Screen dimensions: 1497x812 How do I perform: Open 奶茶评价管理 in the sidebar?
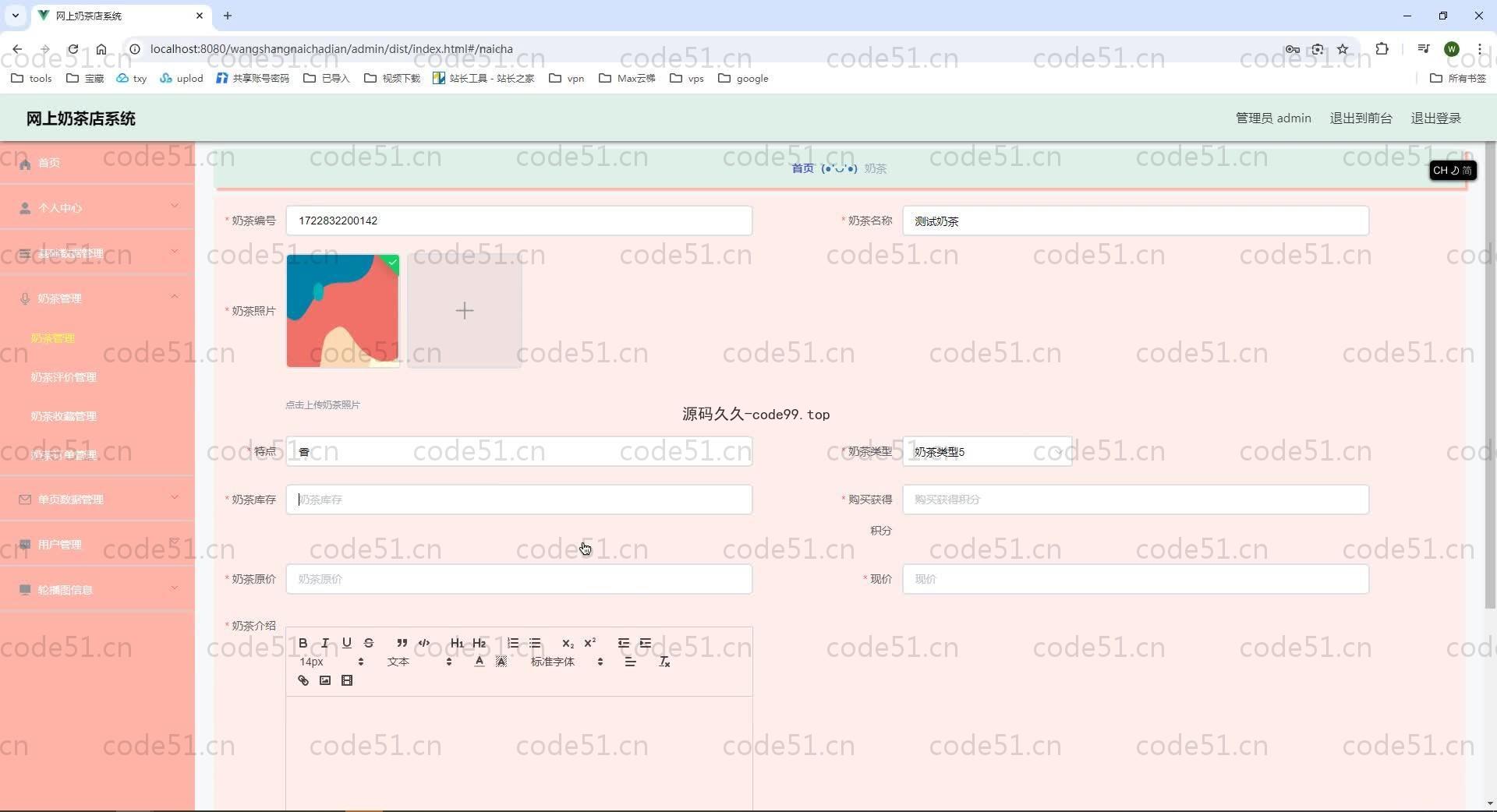(x=64, y=377)
